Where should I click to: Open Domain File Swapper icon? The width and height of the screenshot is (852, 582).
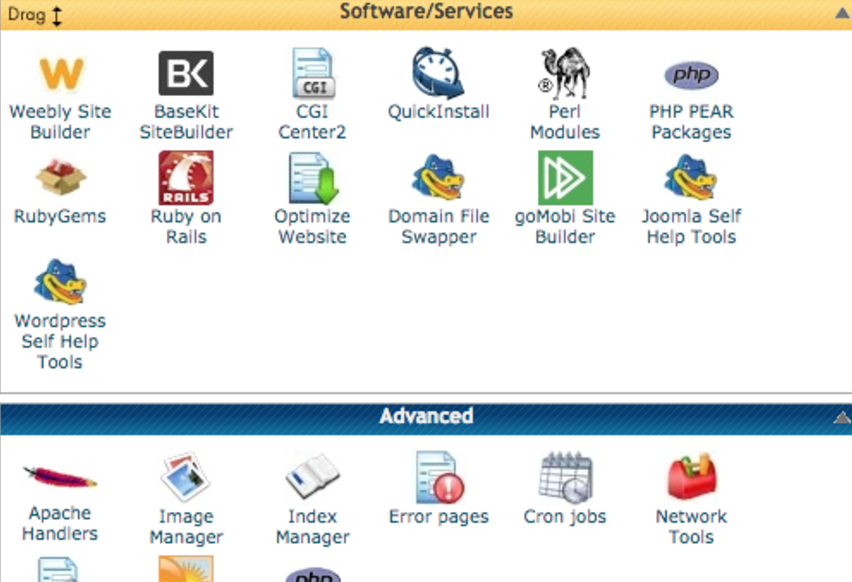click(x=438, y=178)
